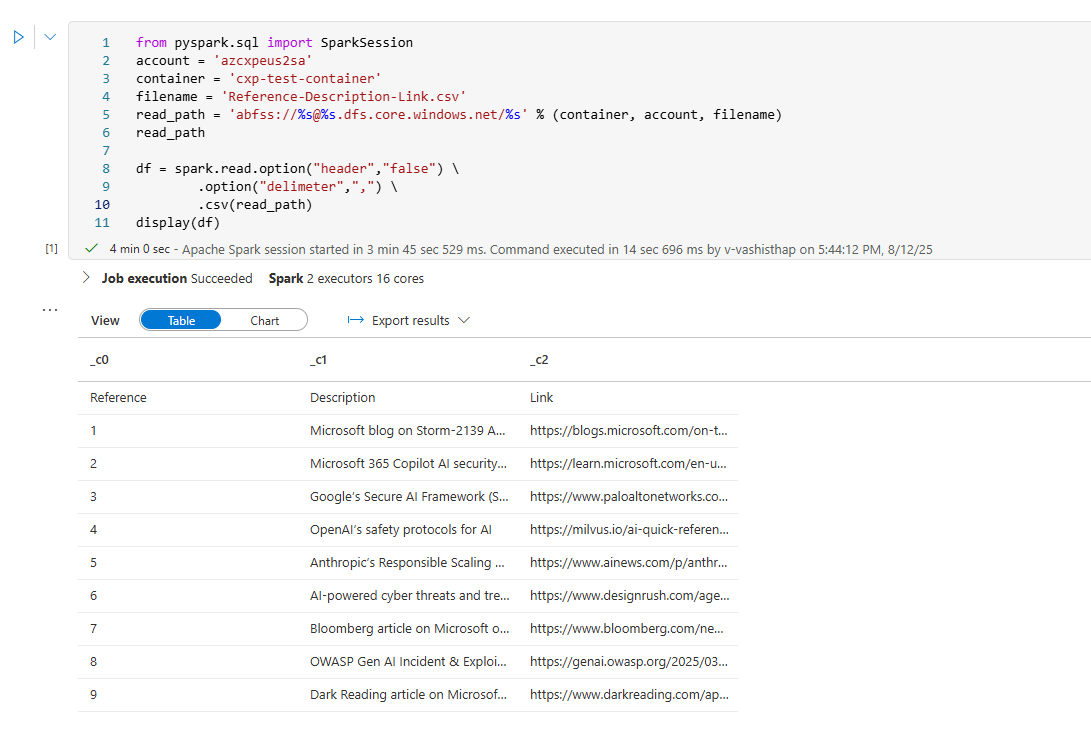The height and width of the screenshot is (735, 1091).
Task: Select Google's Secure AI Framework cell
Action: tap(409, 497)
